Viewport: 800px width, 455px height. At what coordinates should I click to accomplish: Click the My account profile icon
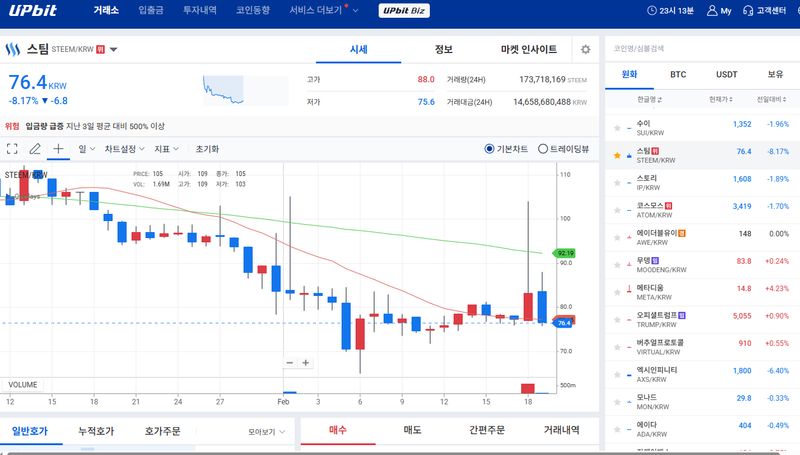click(x=713, y=11)
